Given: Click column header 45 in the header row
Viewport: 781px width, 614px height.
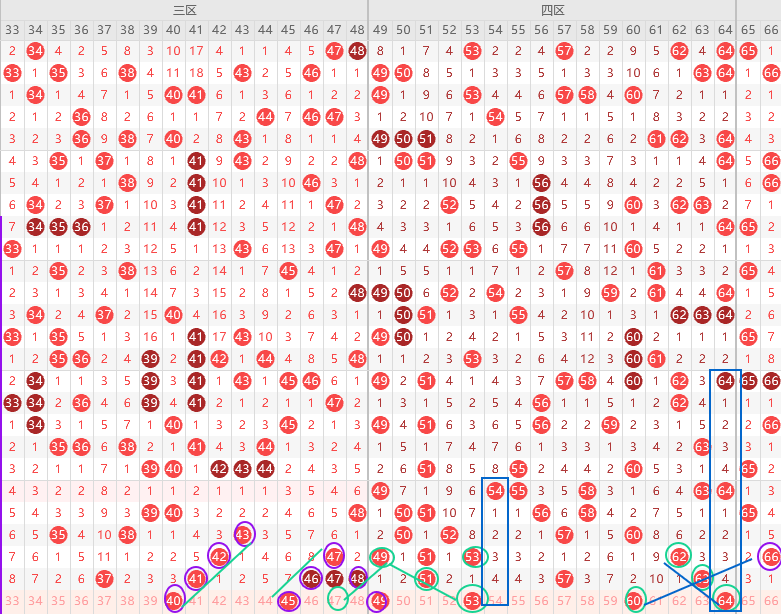Looking at the screenshot, I should pos(288,30).
